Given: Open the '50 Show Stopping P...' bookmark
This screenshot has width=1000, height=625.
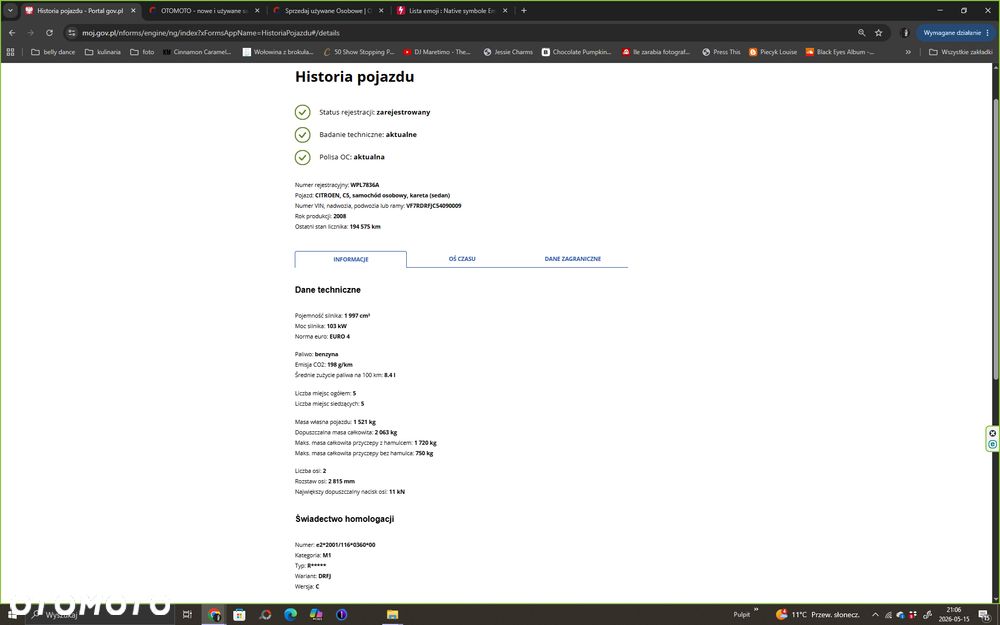Looking at the screenshot, I should click(x=359, y=52).
